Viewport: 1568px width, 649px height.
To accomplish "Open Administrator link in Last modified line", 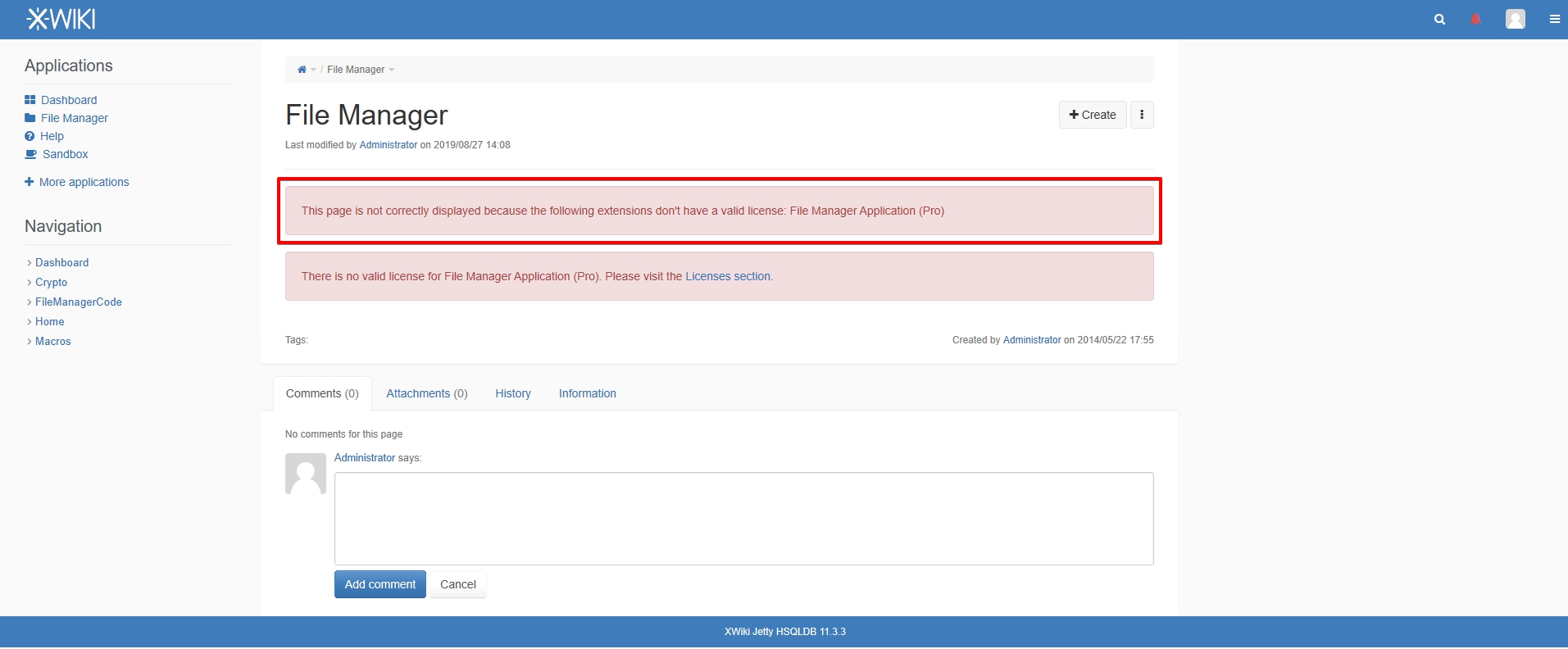I will coord(389,145).
